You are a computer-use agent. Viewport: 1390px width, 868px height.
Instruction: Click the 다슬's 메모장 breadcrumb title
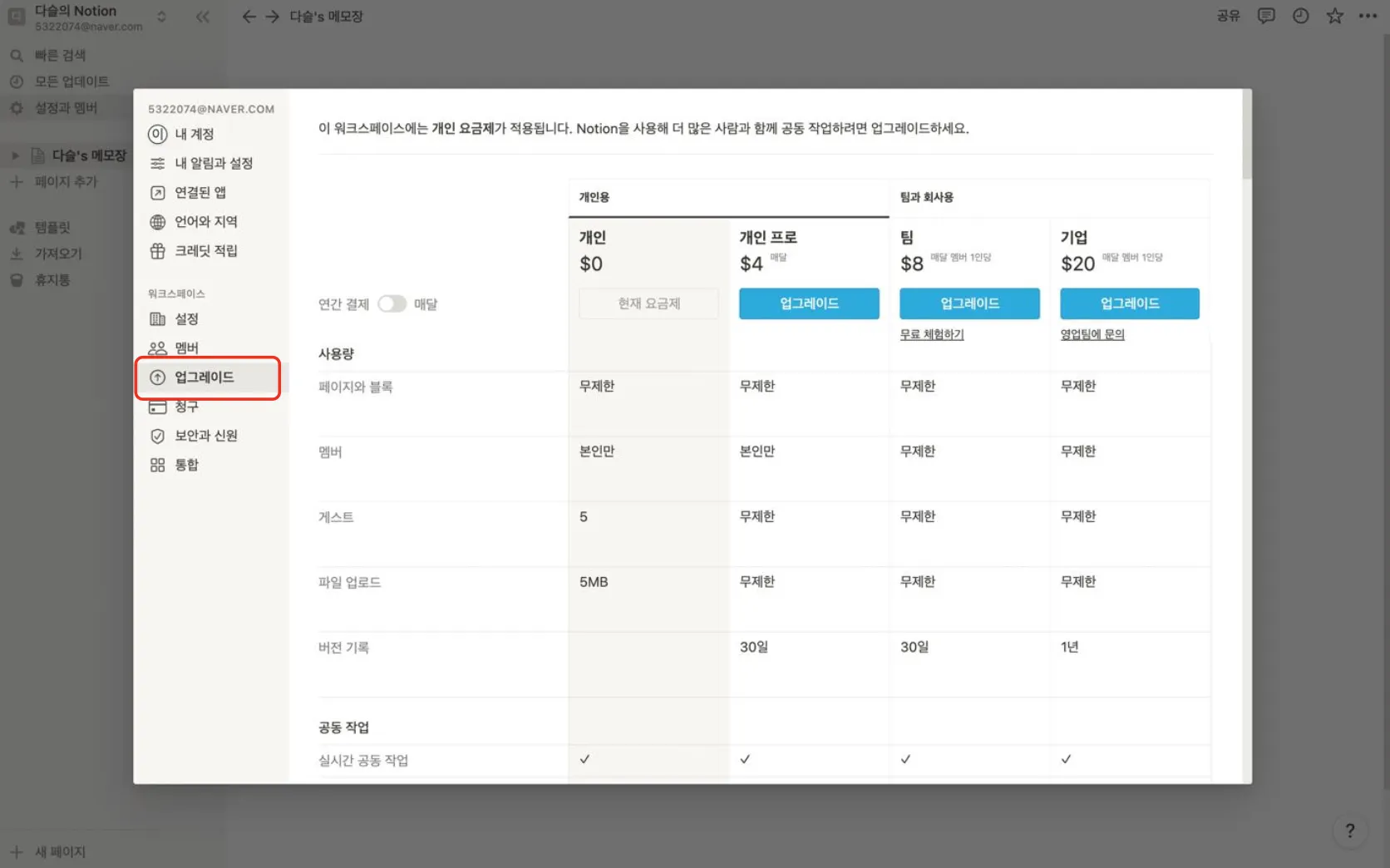coord(326,17)
